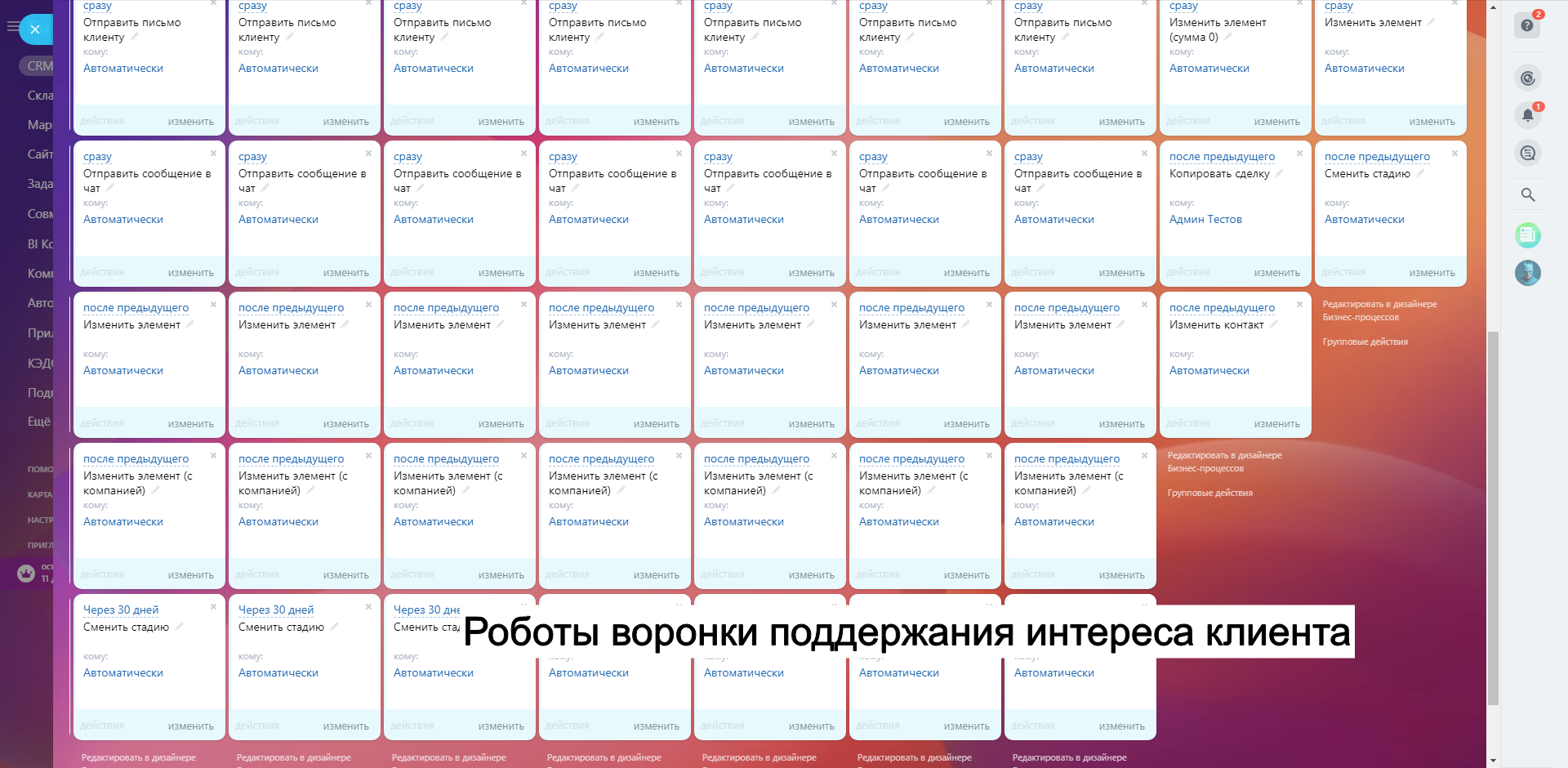Open 'после предыдущего' delay on Копировать сделку
Screen dimensions: 1568x768
coord(1222,156)
